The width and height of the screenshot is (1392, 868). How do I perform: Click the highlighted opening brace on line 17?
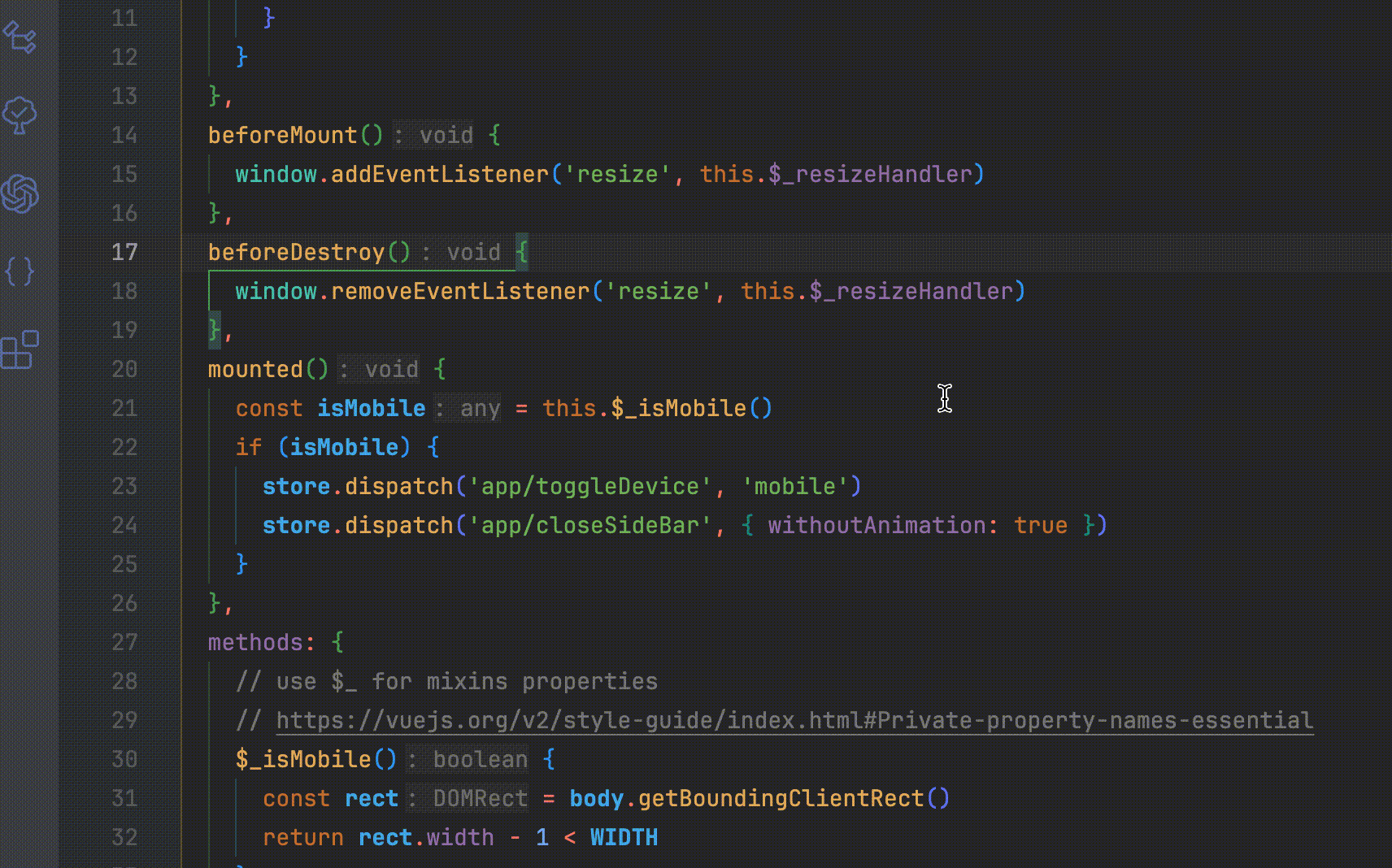(x=522, y=252)
